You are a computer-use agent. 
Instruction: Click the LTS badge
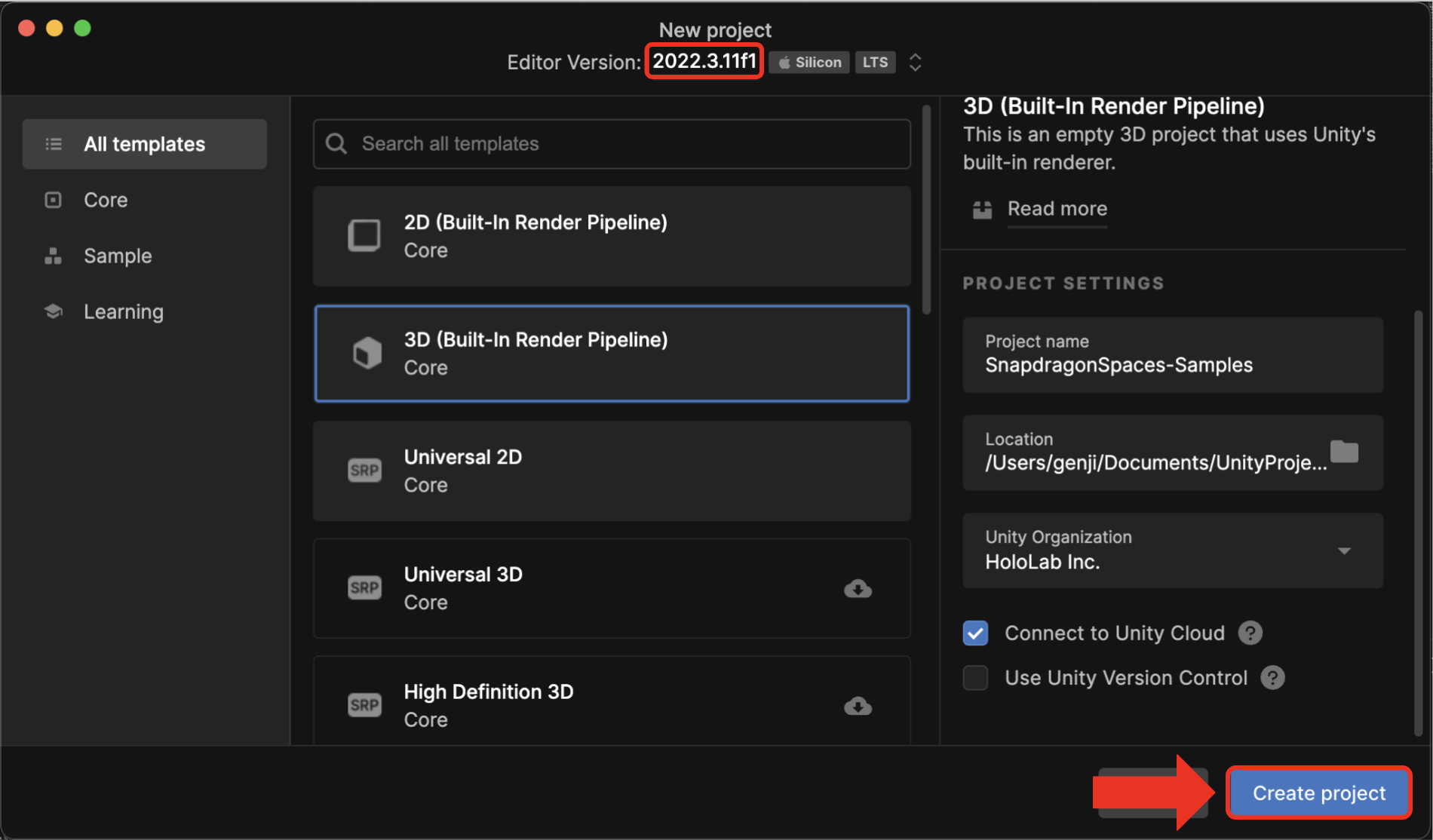(x=875, y=63)
